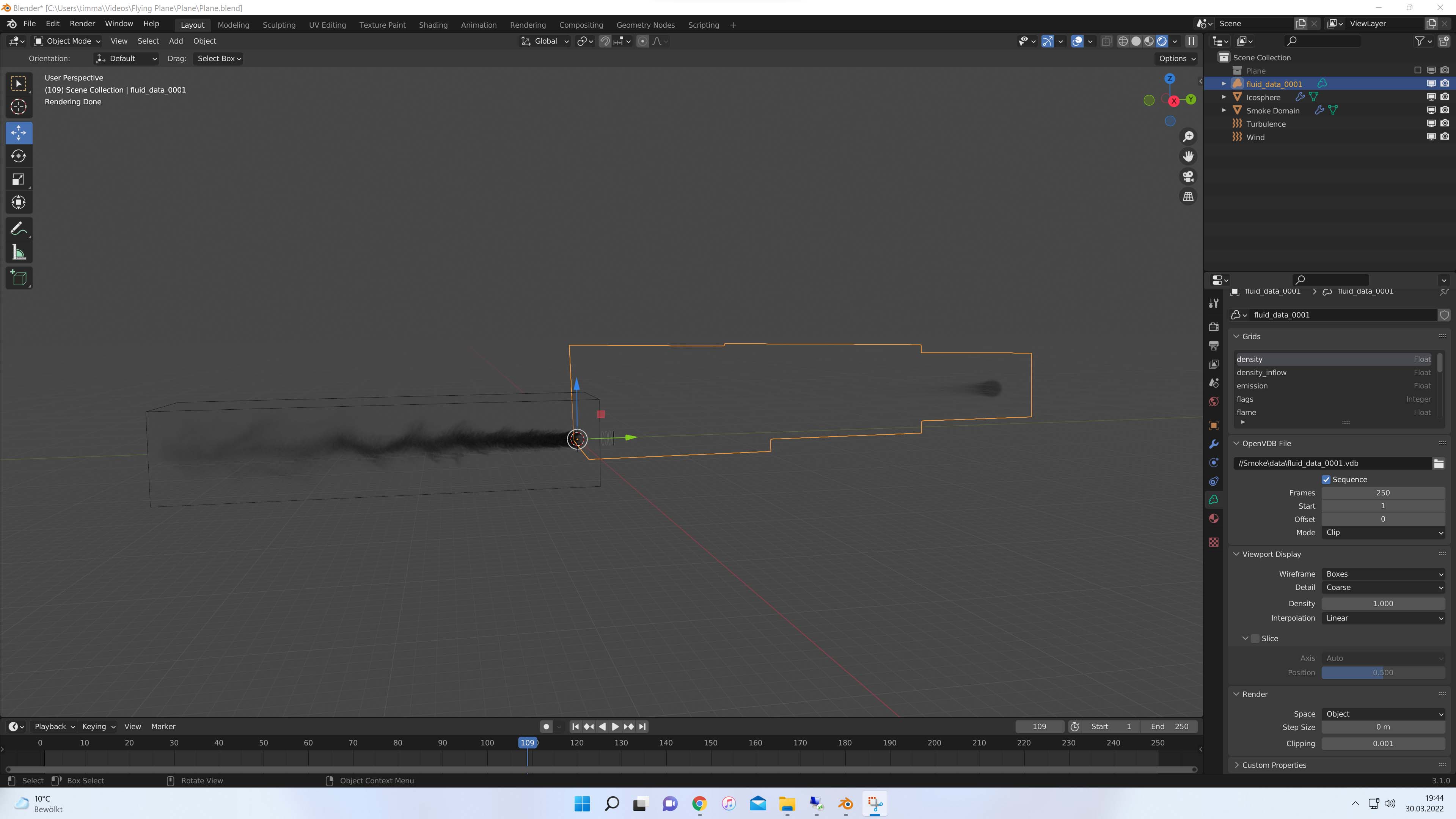Open Object Mode dropdown
This screenshot has width=1456, height=819.
click(67, 41)
